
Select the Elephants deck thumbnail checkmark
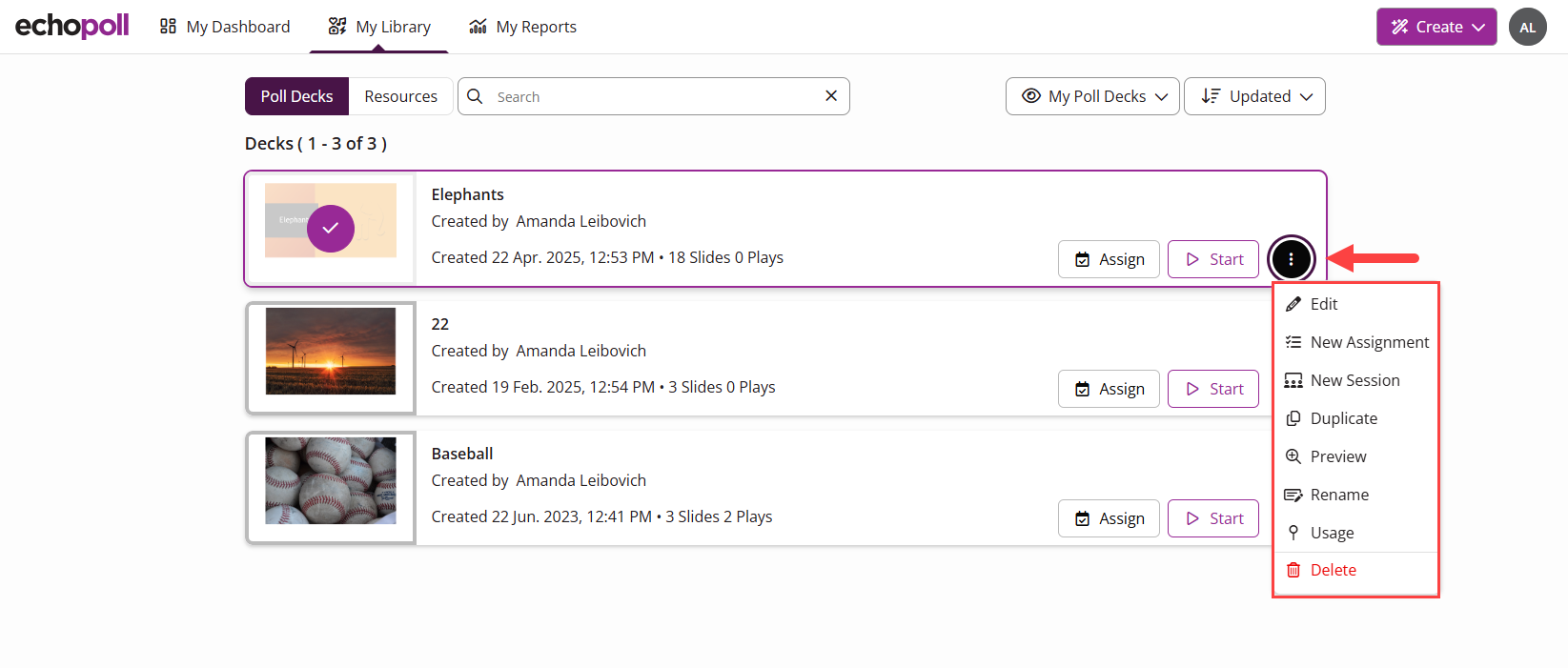click(331, 229)
